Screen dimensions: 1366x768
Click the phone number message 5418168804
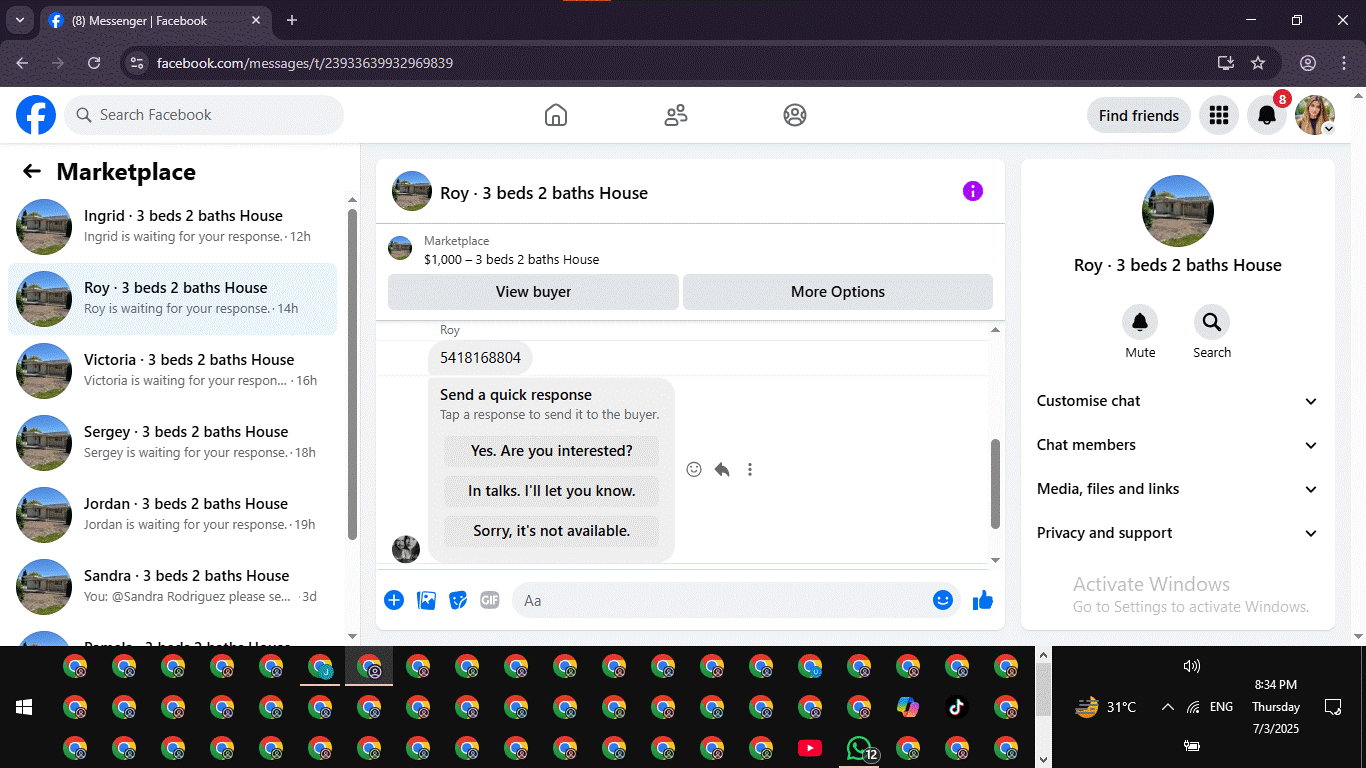[x=480, y=357]
